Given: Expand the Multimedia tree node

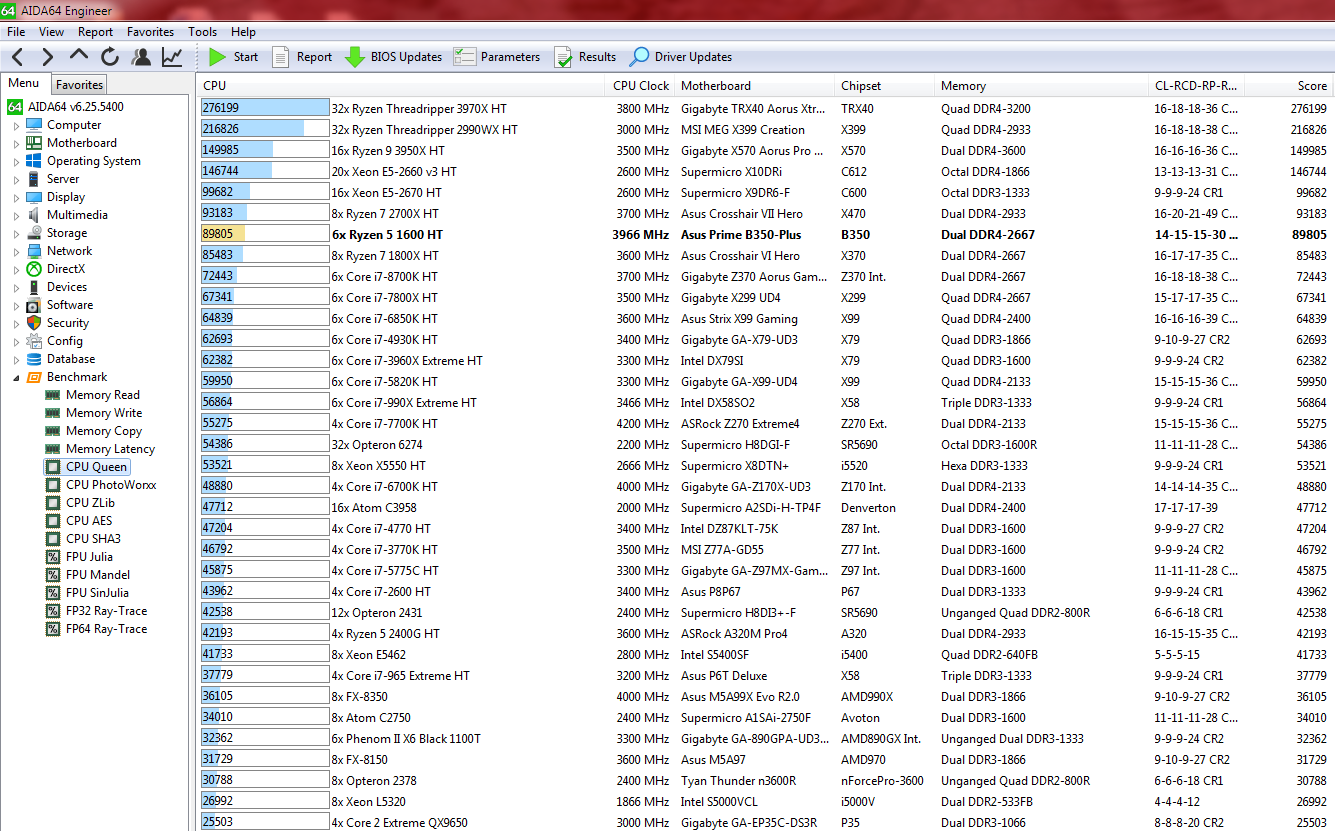Looking at the screenshot, I should pos(16,216).
